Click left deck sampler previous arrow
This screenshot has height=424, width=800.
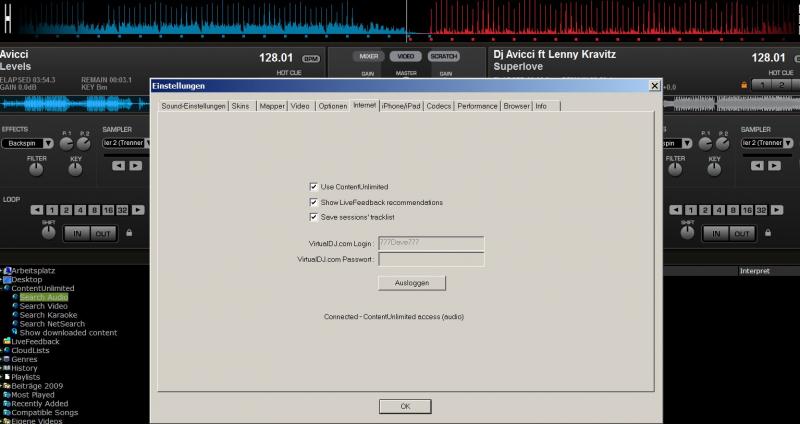(118, 165)
